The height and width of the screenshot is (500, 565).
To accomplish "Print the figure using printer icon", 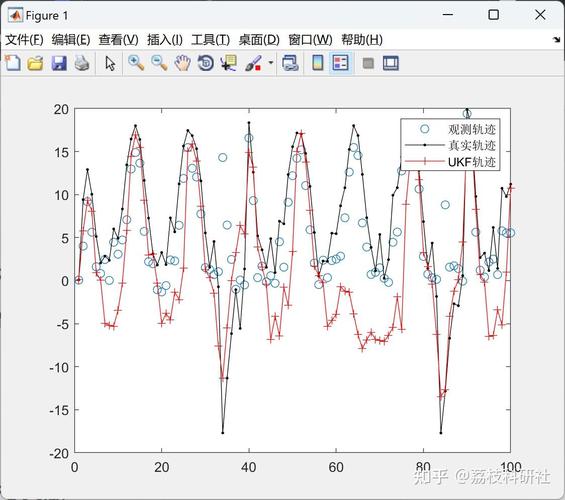I will [82, 63].
